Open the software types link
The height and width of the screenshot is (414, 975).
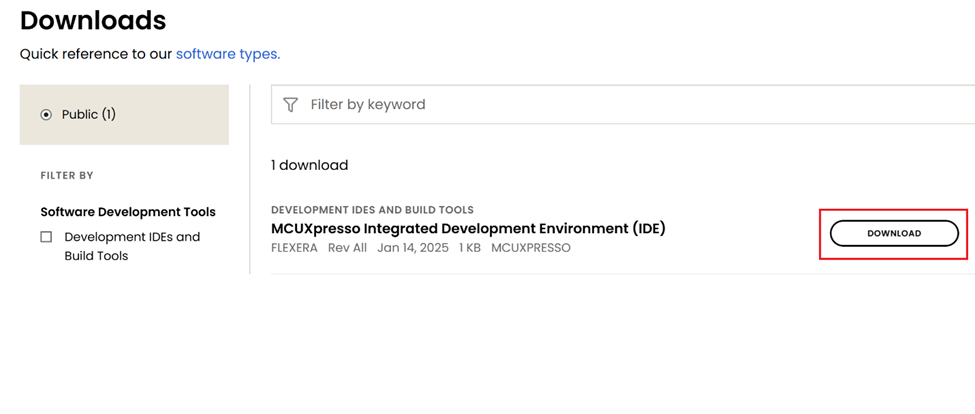[x=228, y=54]
